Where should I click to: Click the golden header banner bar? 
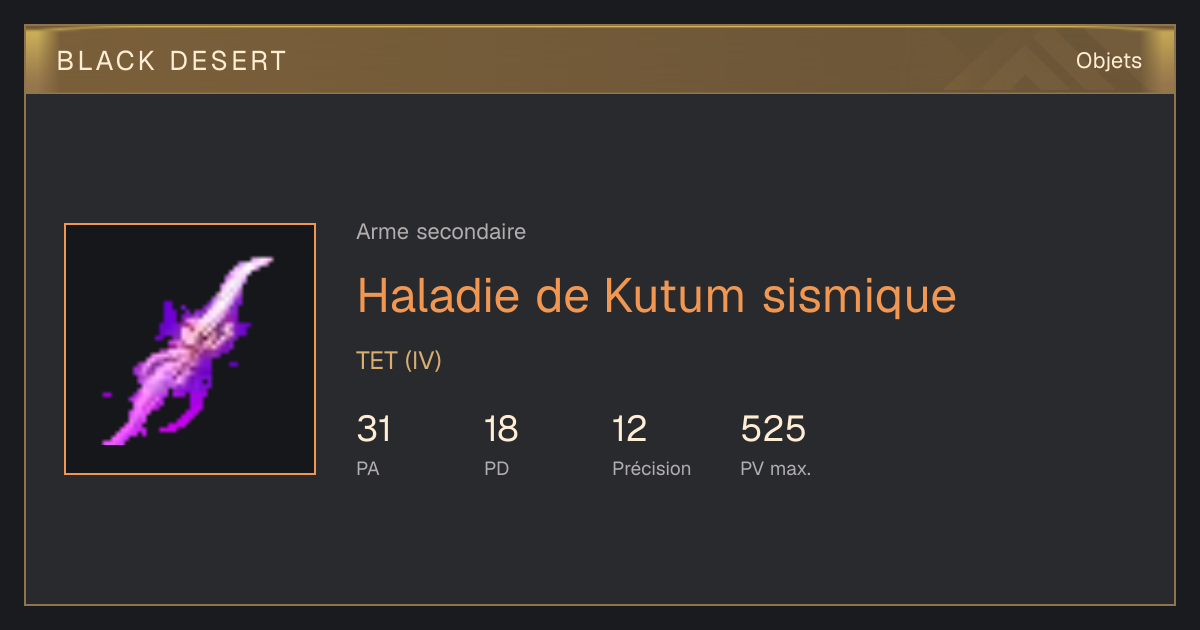(600, 60)
